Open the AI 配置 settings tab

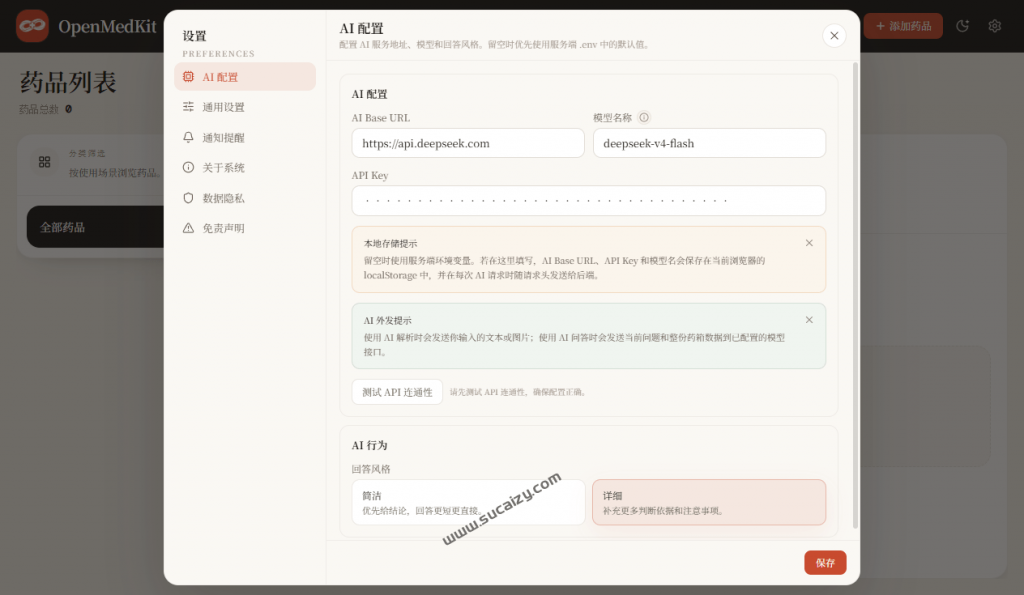pos(245,76)
